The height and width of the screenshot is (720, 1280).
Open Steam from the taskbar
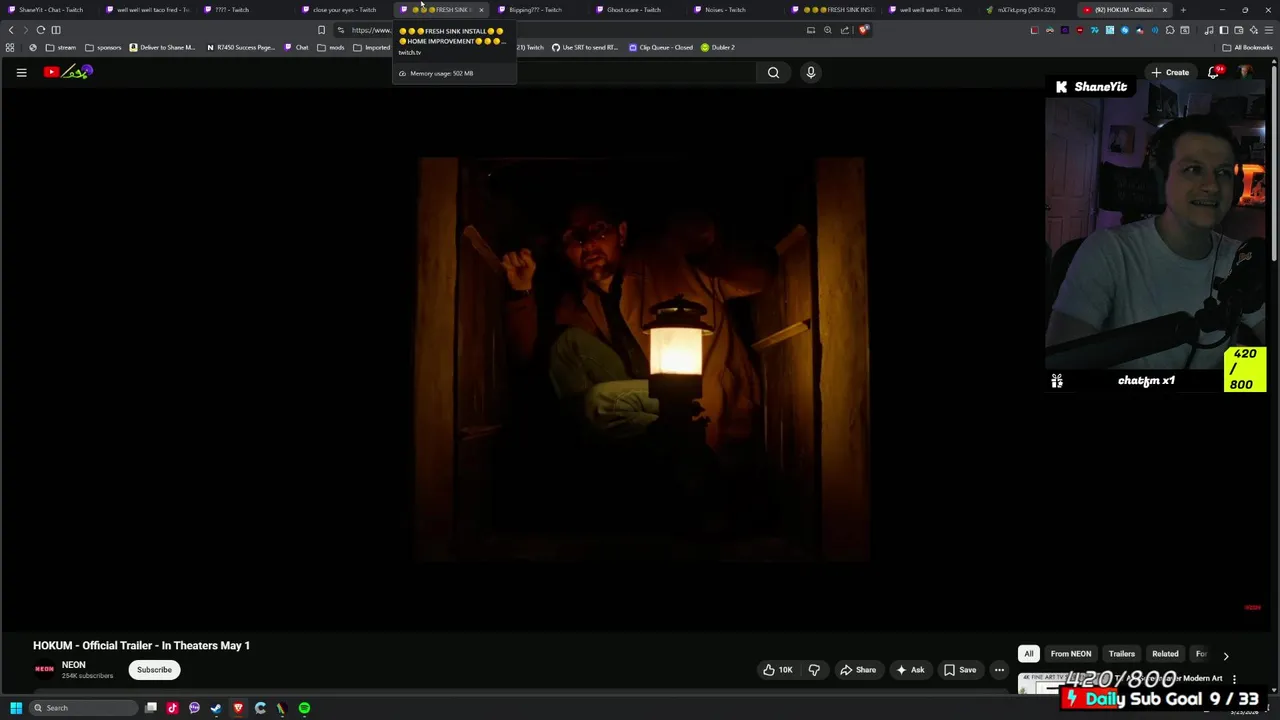216,708
